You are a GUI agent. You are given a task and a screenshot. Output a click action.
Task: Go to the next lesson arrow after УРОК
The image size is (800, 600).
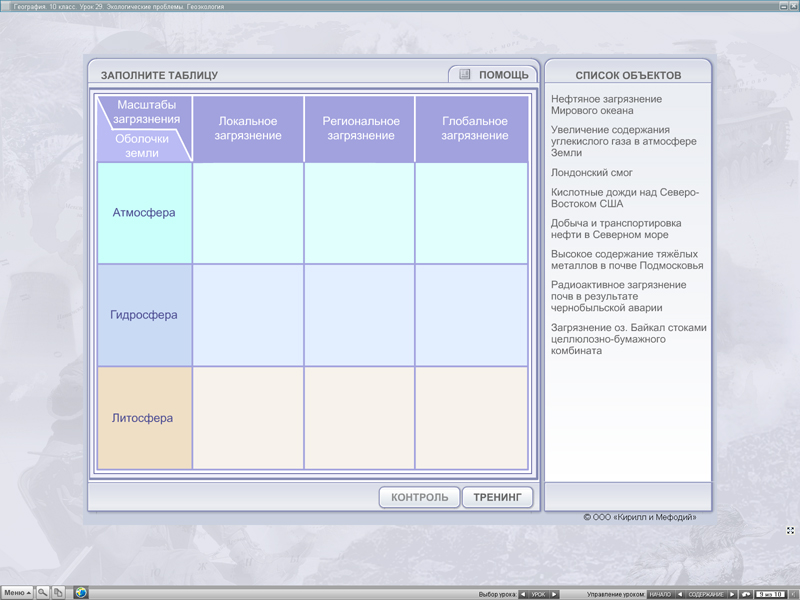pos(554,594)
